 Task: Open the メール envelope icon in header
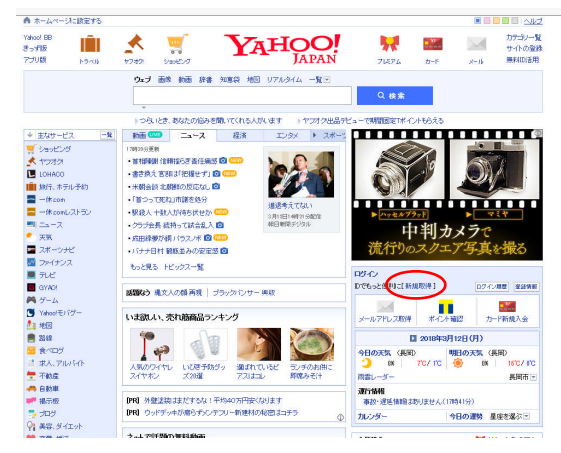click(476, 44)
